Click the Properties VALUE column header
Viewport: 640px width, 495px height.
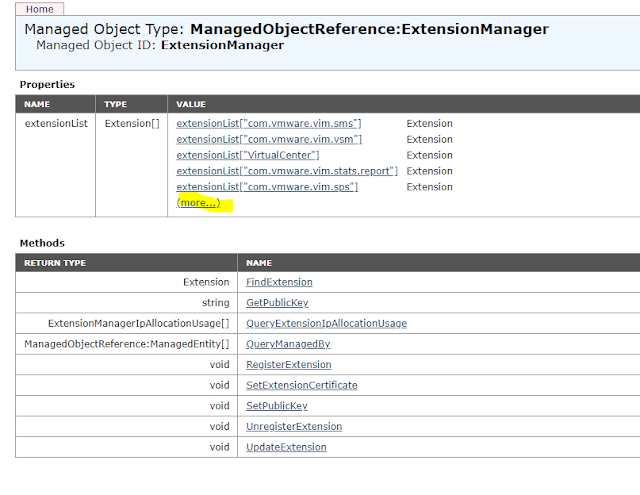click(191, 104)
